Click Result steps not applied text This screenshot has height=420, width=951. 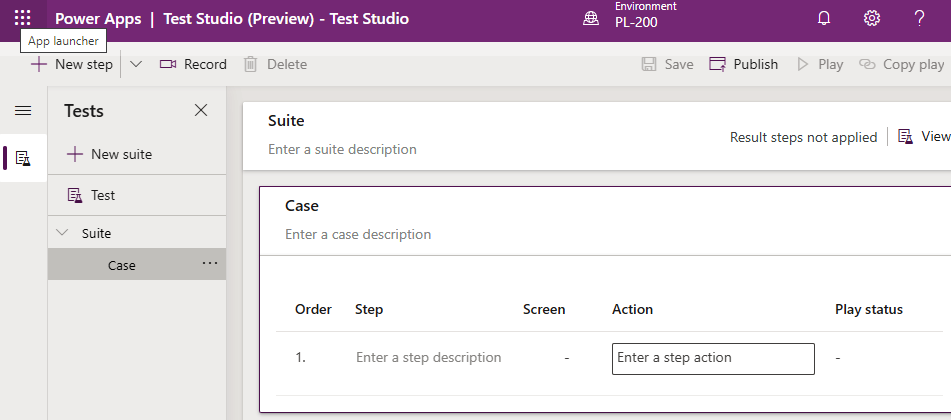click(x=803, y=138)
